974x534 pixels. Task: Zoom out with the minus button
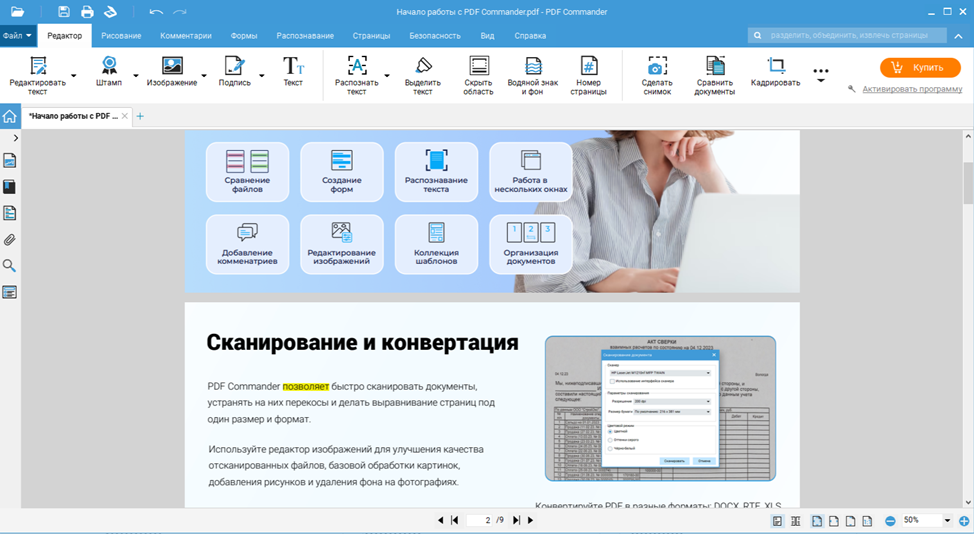[890, 521]
